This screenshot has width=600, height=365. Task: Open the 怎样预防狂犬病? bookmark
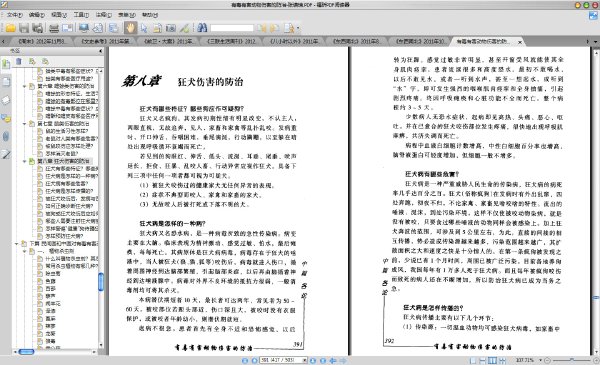[x=64, y=236]
